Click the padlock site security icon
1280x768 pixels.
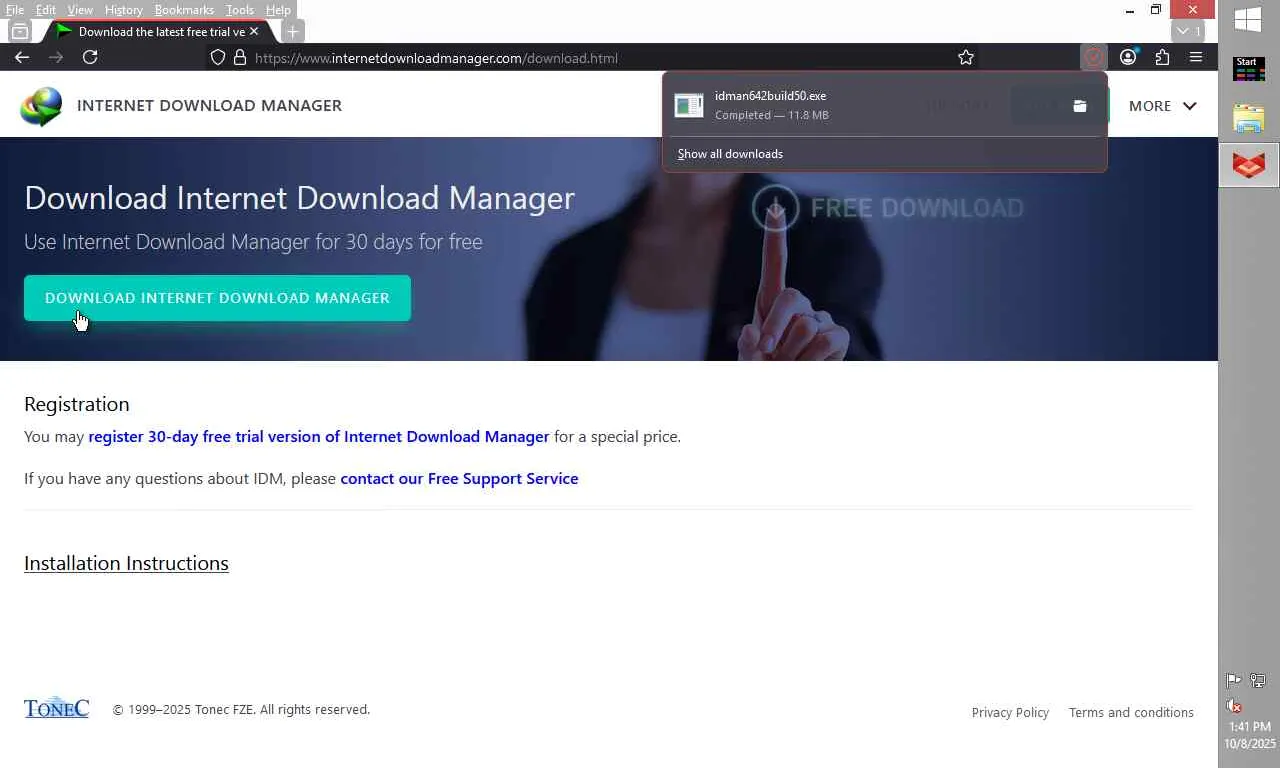point(240,58)
